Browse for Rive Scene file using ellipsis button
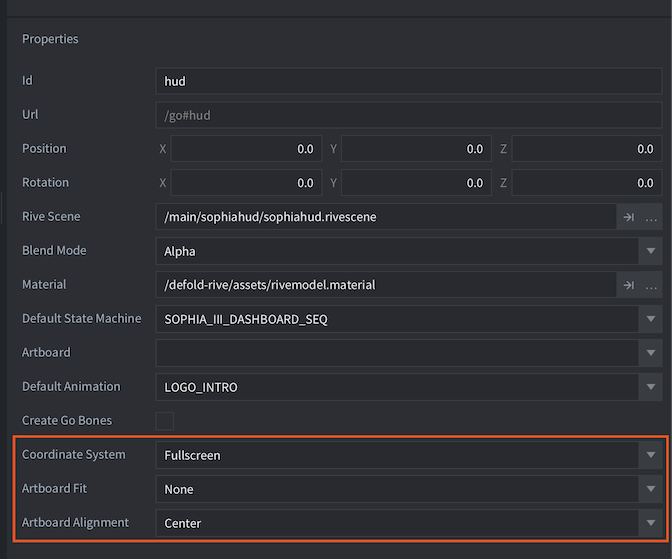Image resolution: width=672 pixels, height=559 pixels. tap(651, 217)
